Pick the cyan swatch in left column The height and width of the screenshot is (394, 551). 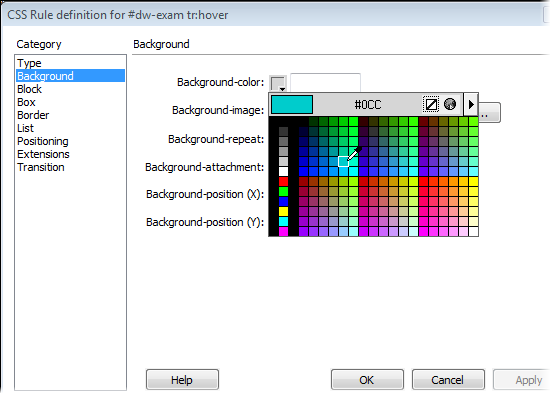click(283, 221)
